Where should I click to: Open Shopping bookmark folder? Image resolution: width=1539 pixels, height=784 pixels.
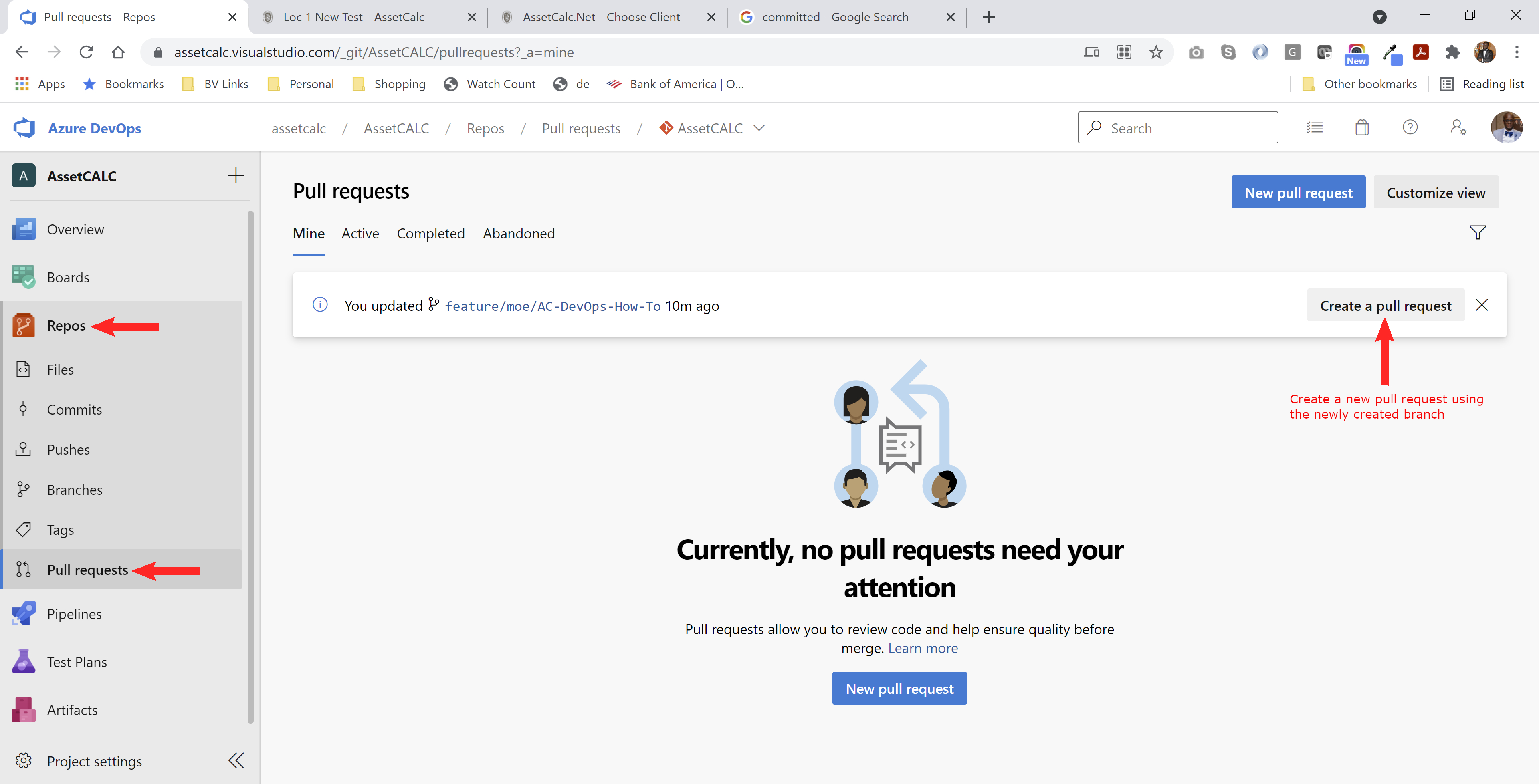(x=389, y=84)
